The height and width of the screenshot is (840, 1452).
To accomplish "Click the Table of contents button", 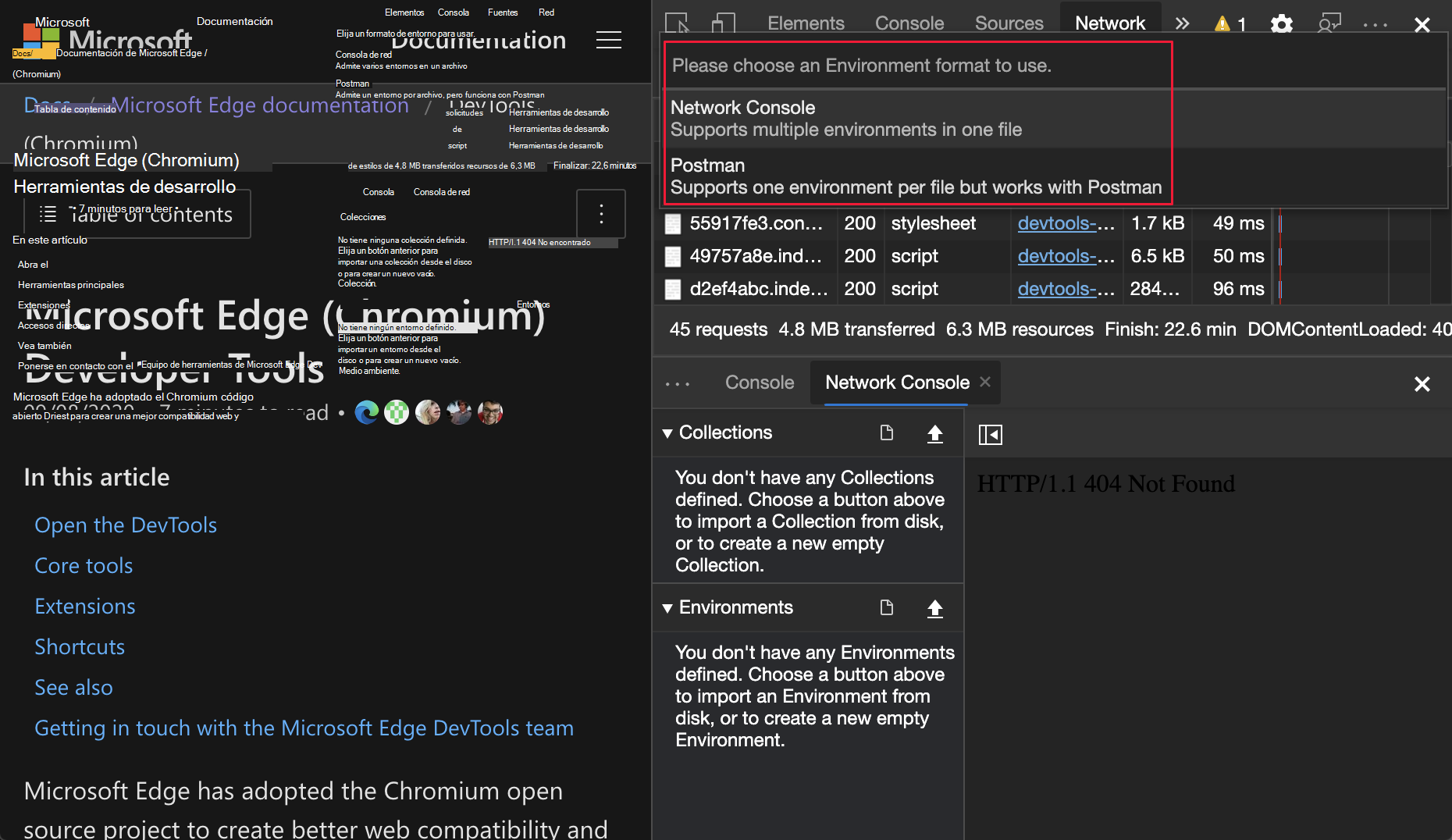I will pyautogui.click(x=137, y=214).
